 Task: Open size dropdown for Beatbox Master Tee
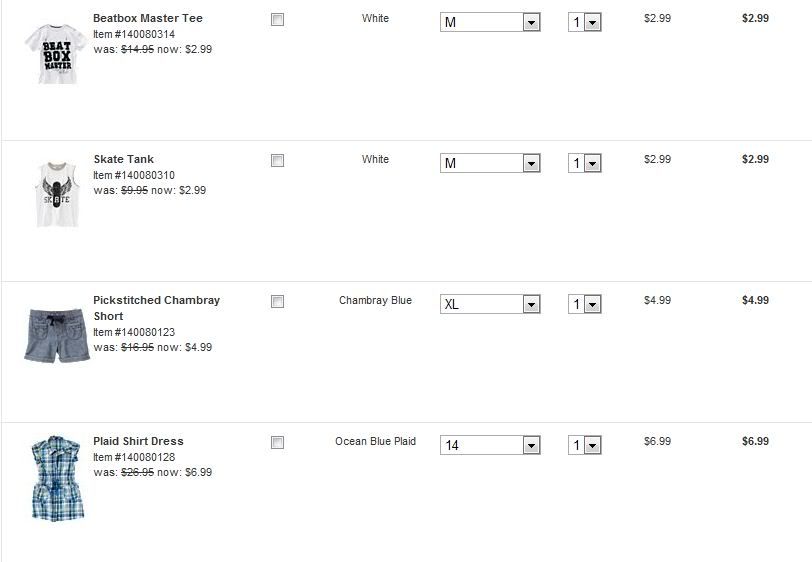coord(490,22)
